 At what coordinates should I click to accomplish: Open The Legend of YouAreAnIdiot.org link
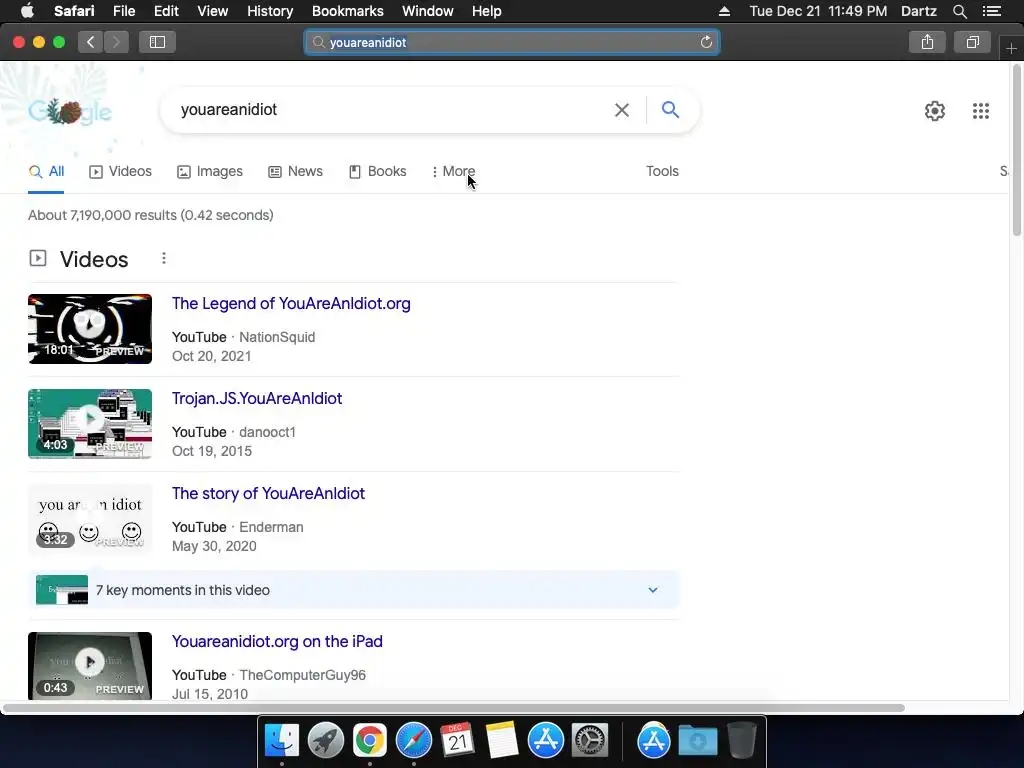click(x=291, y=304)
